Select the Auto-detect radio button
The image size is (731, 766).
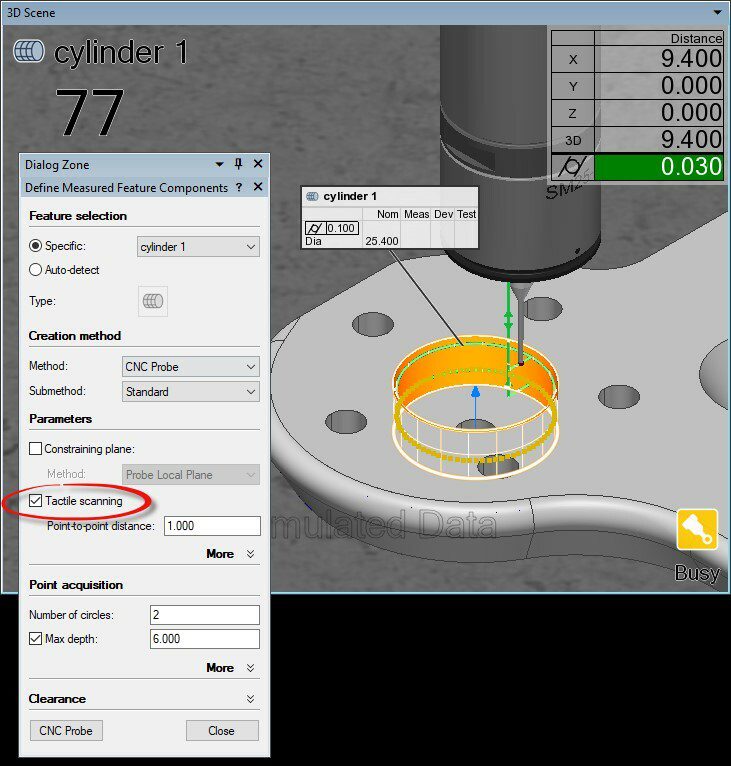point(35,270)
